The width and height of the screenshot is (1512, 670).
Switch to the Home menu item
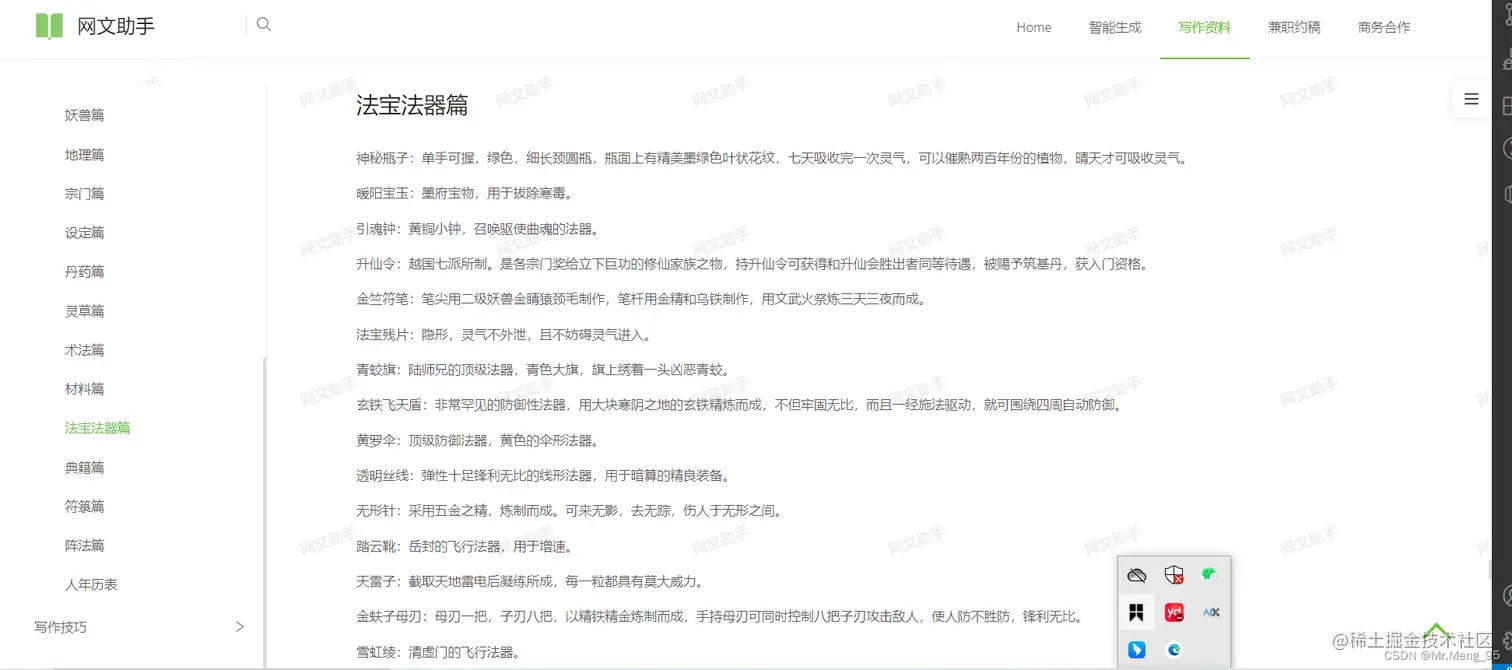pyautogui.click(x=1033, y=28)
